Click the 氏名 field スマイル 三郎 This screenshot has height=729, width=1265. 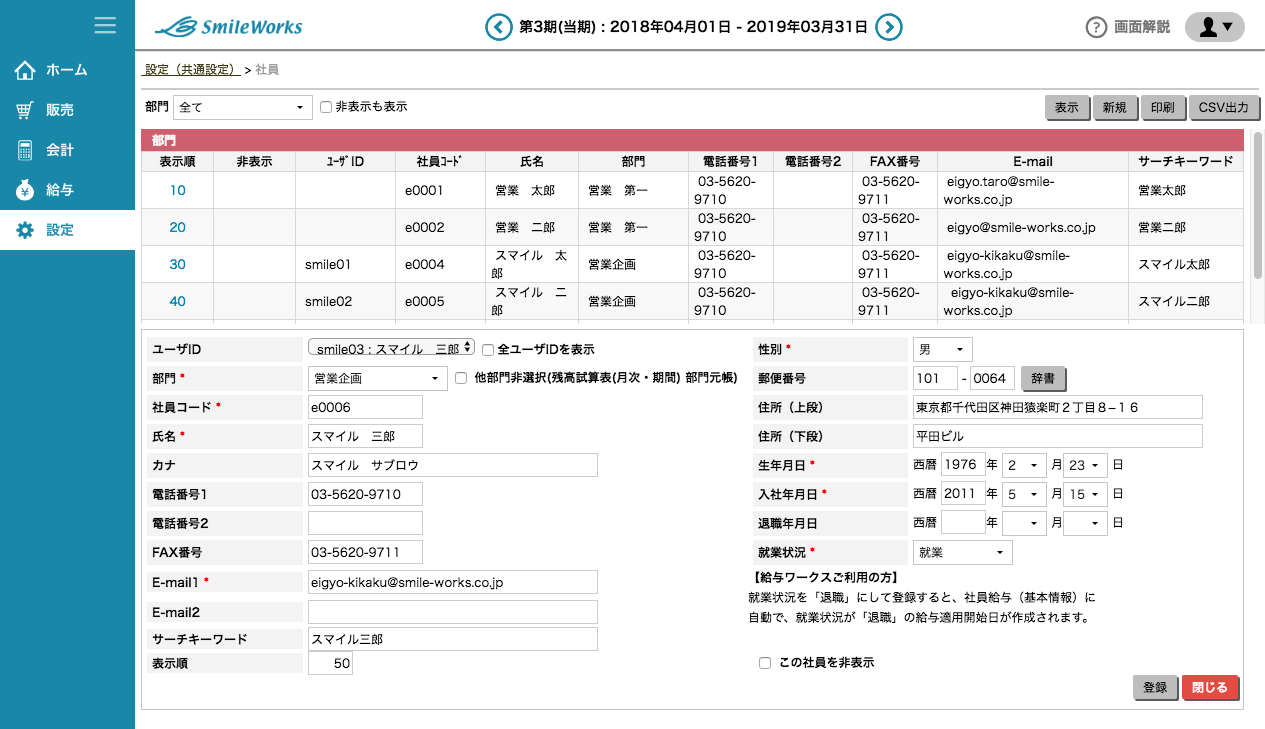pyautogui.click(x=365, y=436)
